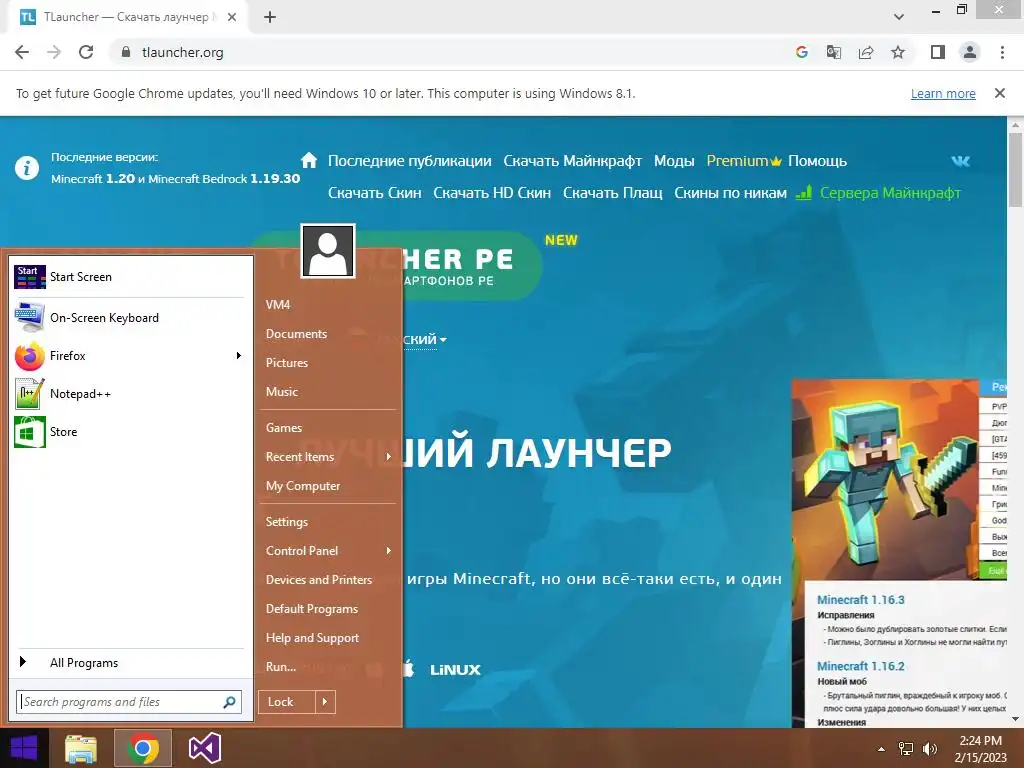This screenshot has height=768, width=1024.
Task: Open taskbar clock and date
Action: click(x=980, y=749)
